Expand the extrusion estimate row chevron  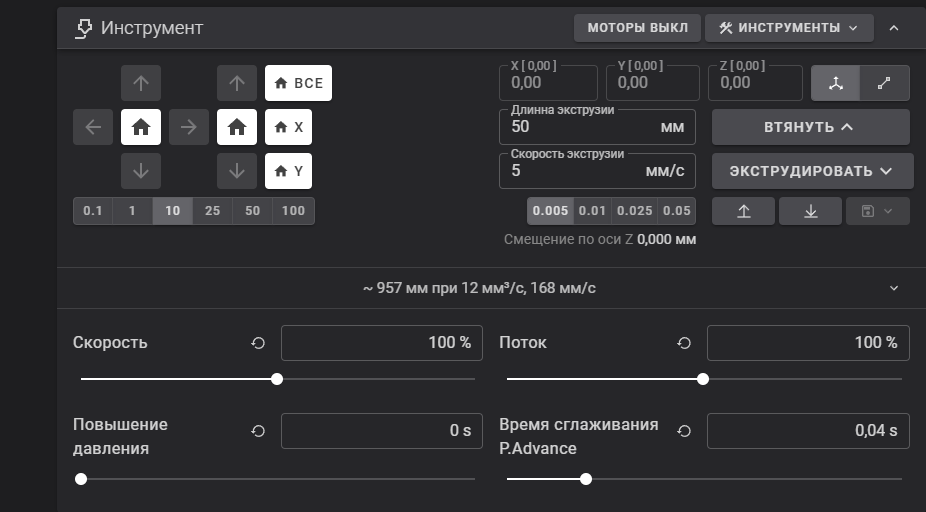pyautogui.click(x=894, y=288)
